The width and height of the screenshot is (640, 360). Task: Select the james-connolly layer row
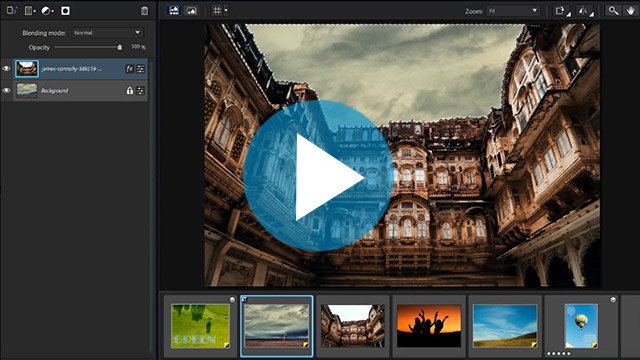click(81, 69)
